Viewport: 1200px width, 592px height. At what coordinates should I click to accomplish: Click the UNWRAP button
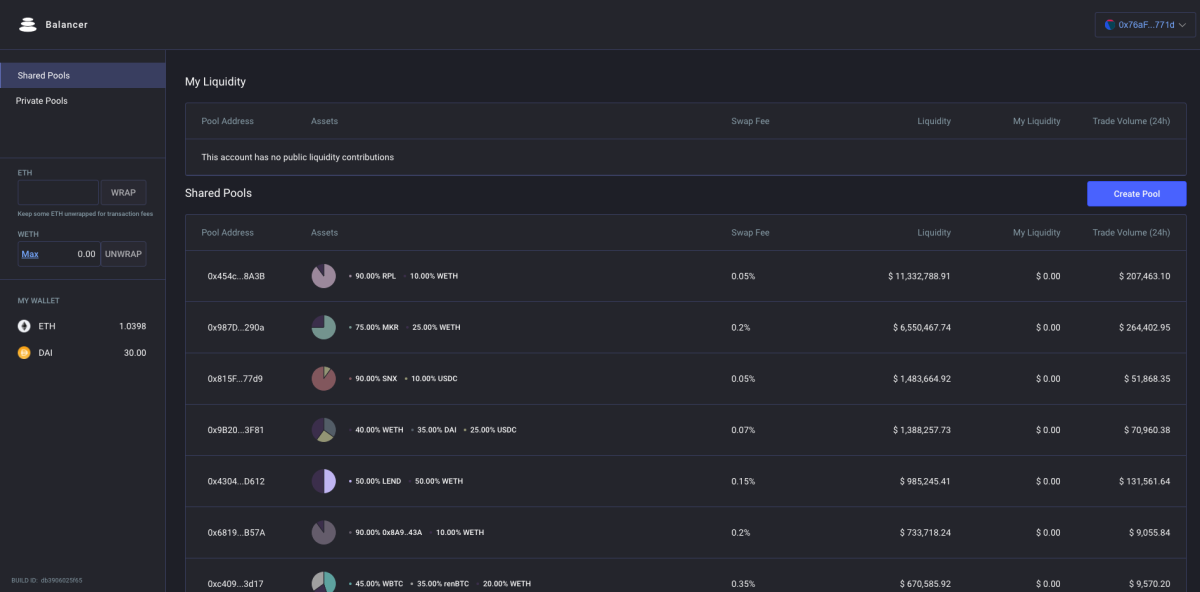pos(123,254)
